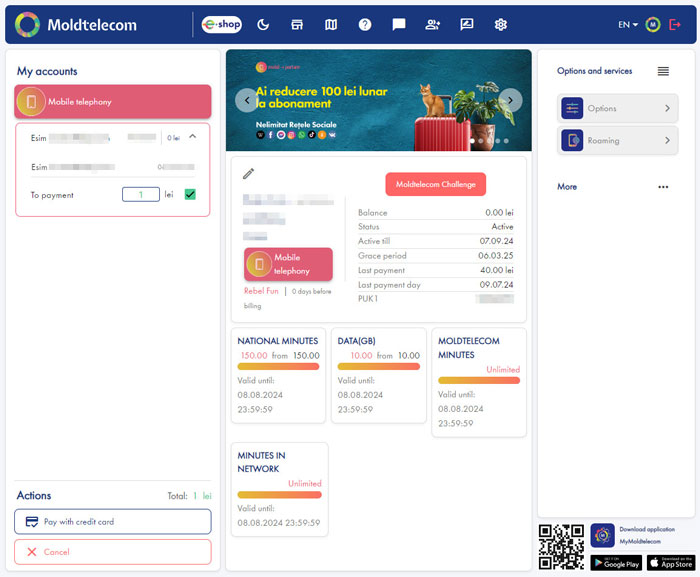Open the EN language dropdown
This screenshot has height=577, width=700.
(x=627, y=25)
